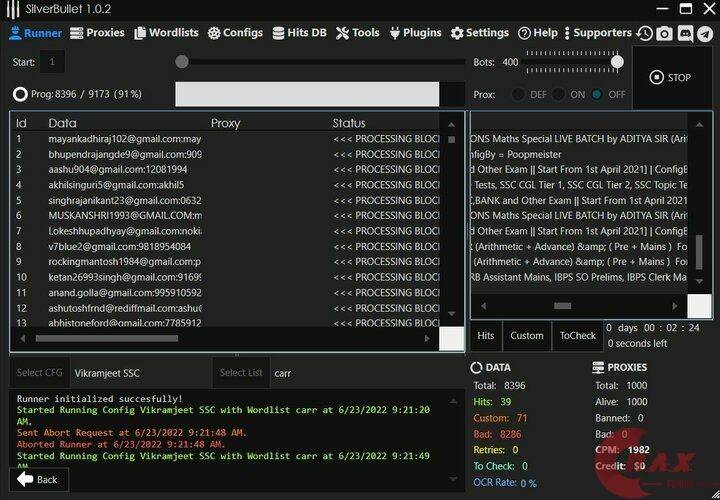Click log panel scroll down arrow
Viewport: 720px width, 500px height.
click(453, 479)
